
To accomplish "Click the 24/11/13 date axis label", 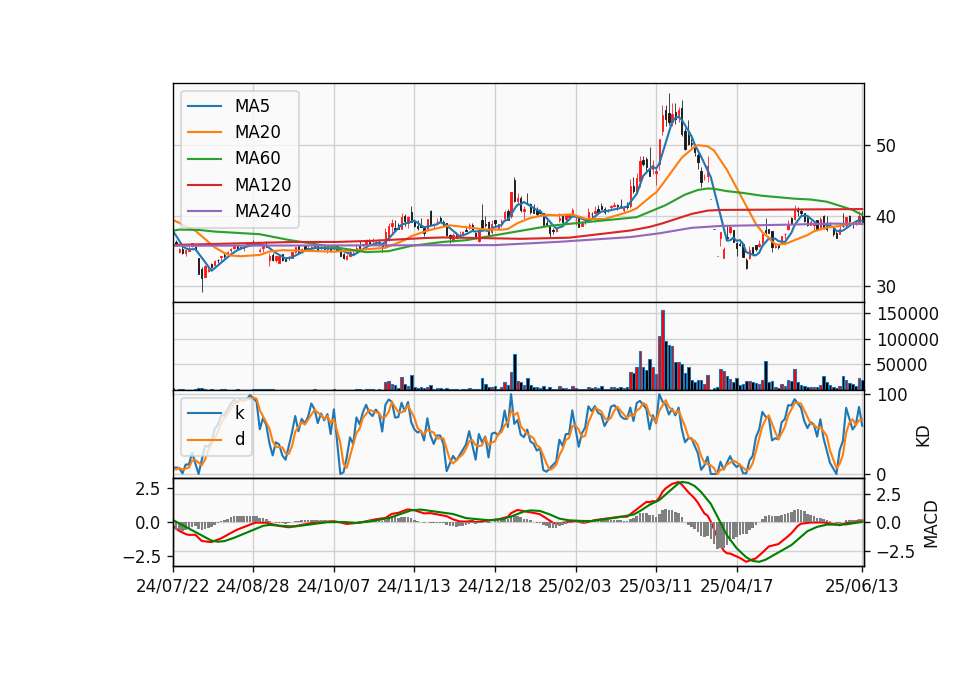I will [x=414, y=587].
